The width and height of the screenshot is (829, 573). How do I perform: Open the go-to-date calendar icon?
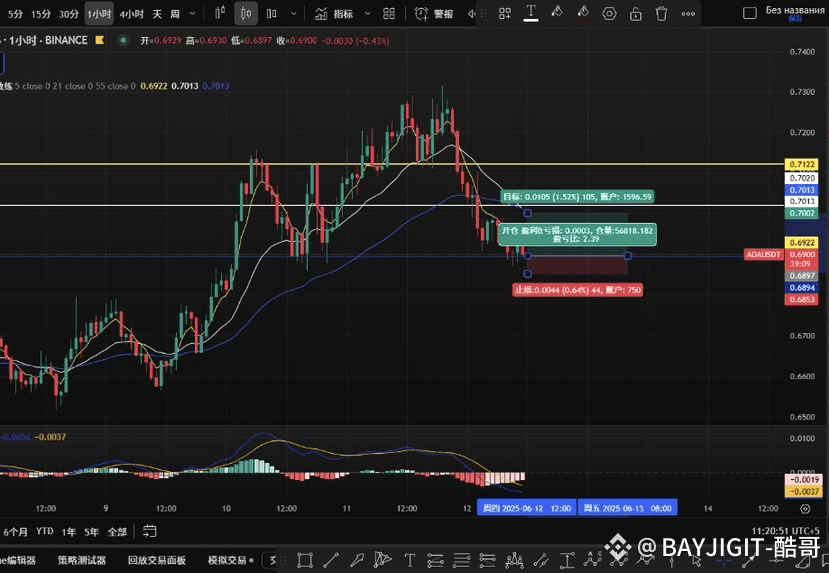[150, 531]
